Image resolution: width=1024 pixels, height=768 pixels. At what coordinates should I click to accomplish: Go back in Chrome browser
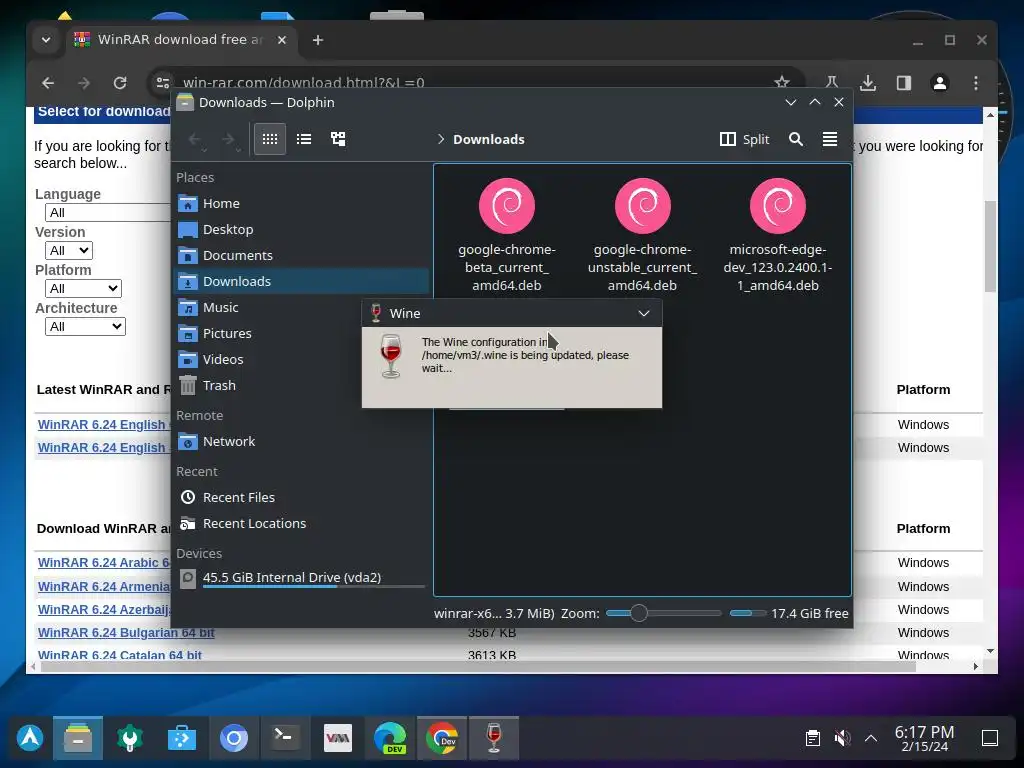(x=48, y=83)
